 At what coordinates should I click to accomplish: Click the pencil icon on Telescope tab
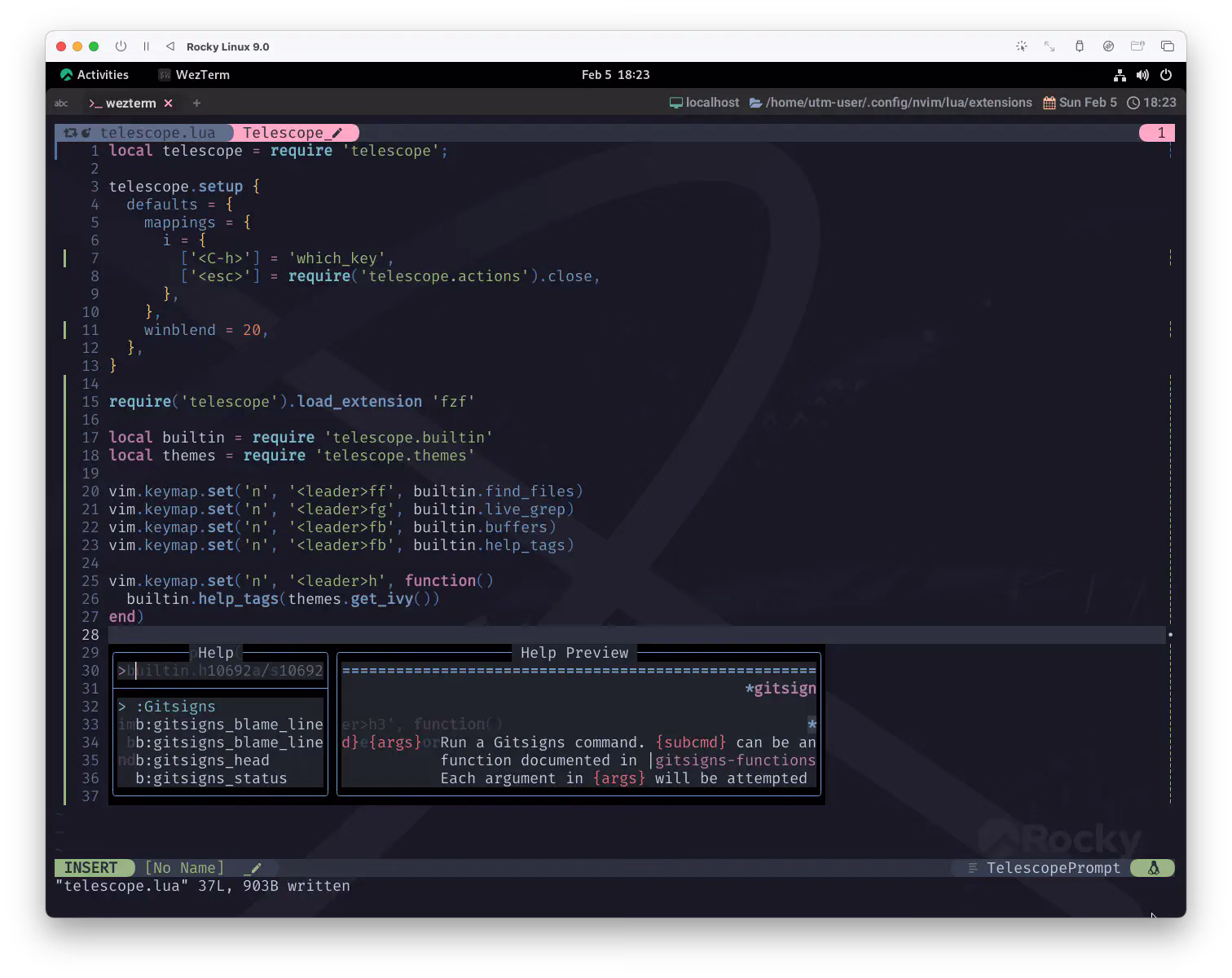click(337, 133)
